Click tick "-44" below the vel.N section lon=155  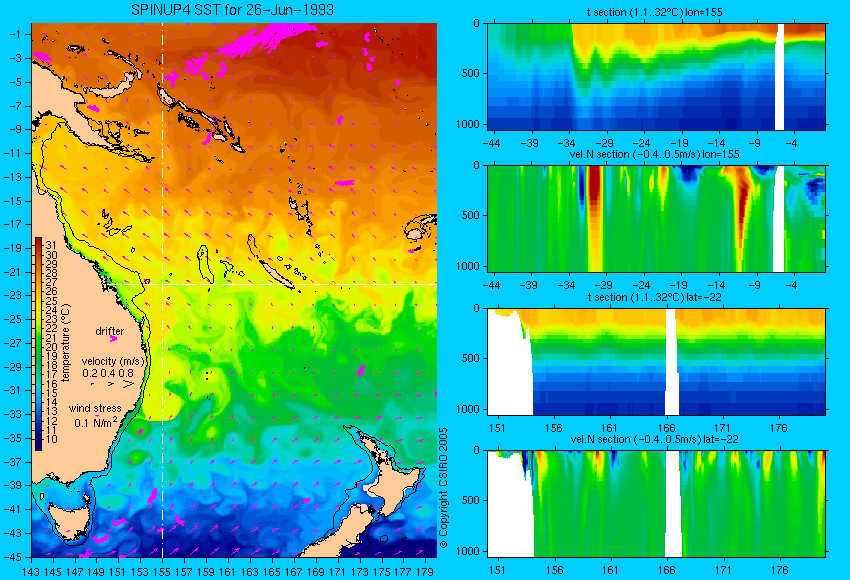pyautogui.click(x=492, y=286)
